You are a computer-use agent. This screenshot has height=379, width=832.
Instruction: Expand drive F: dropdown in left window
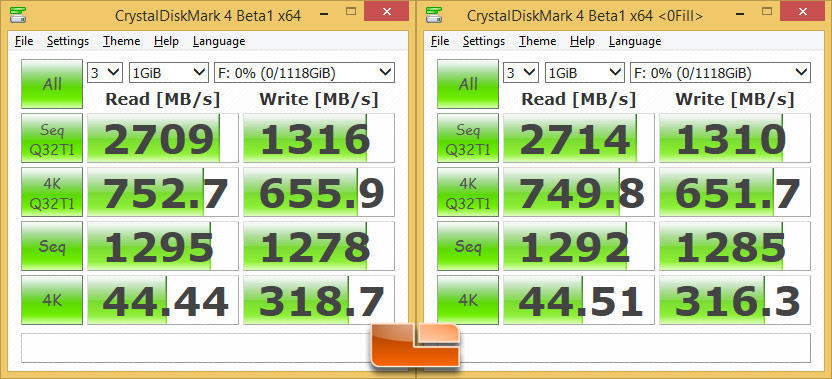(x=305, y=73)
